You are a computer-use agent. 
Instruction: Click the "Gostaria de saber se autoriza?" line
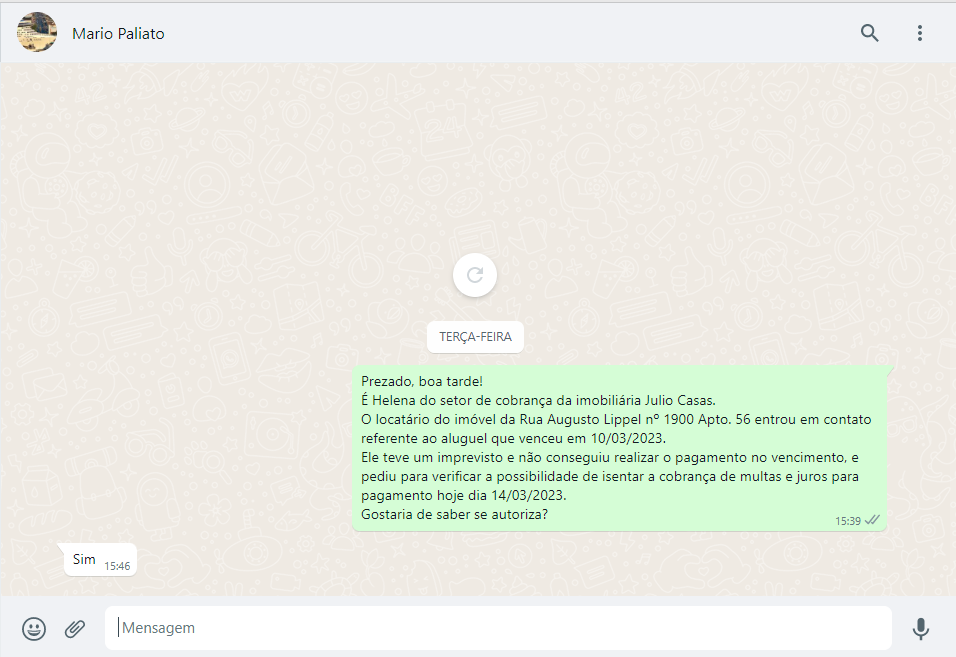[454, 515]
